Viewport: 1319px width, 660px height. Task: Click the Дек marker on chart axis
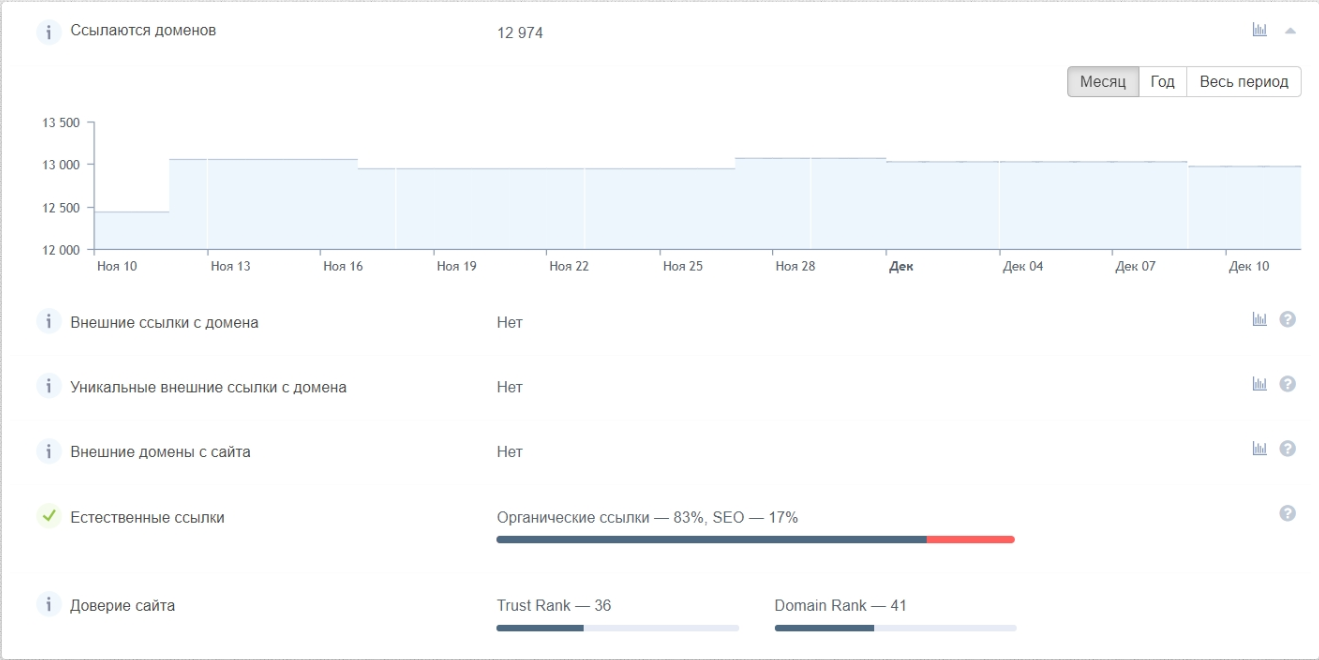pyautogui.click(x=901, y=267)
